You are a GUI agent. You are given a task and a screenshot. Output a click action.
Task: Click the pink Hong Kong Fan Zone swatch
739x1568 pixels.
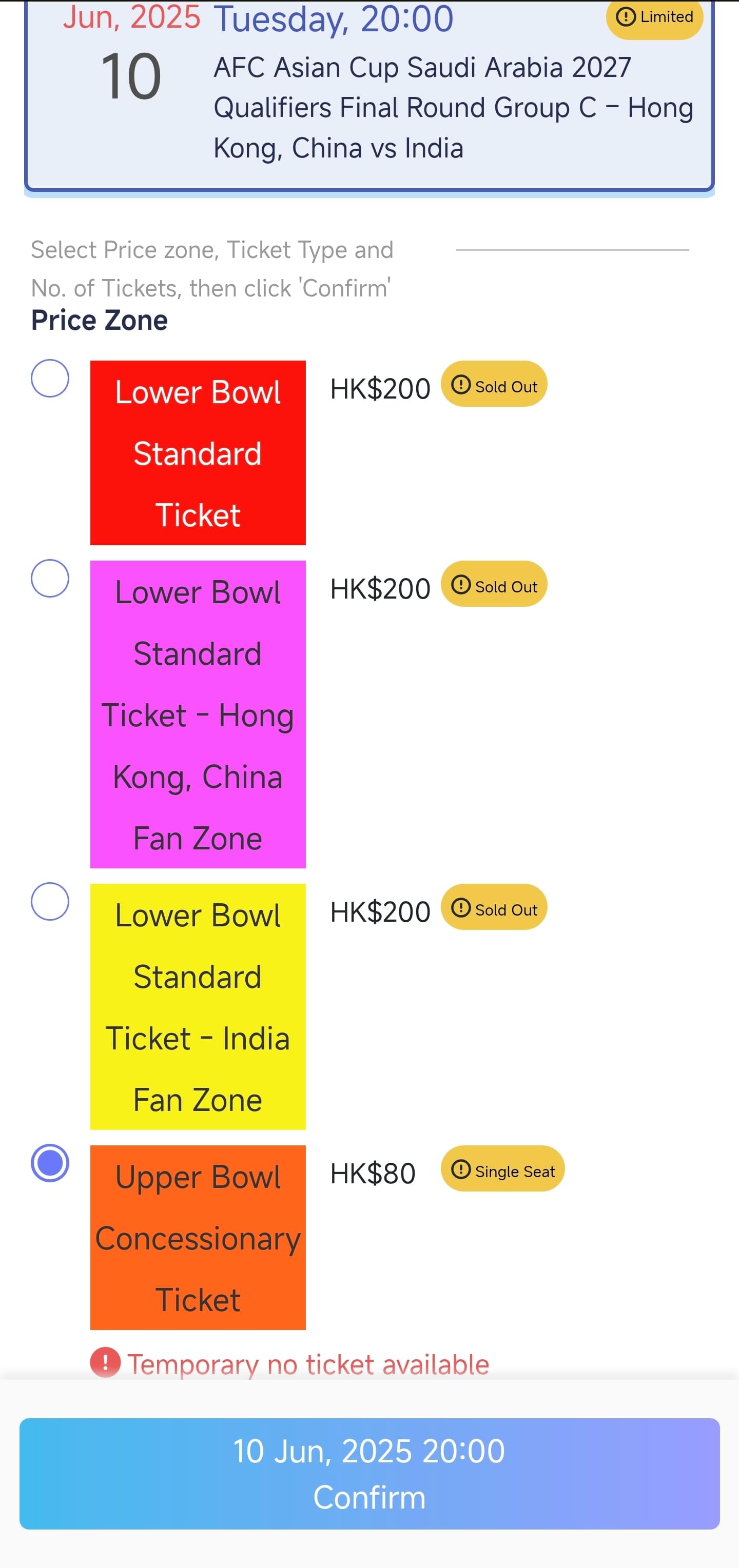pos(198,714)
